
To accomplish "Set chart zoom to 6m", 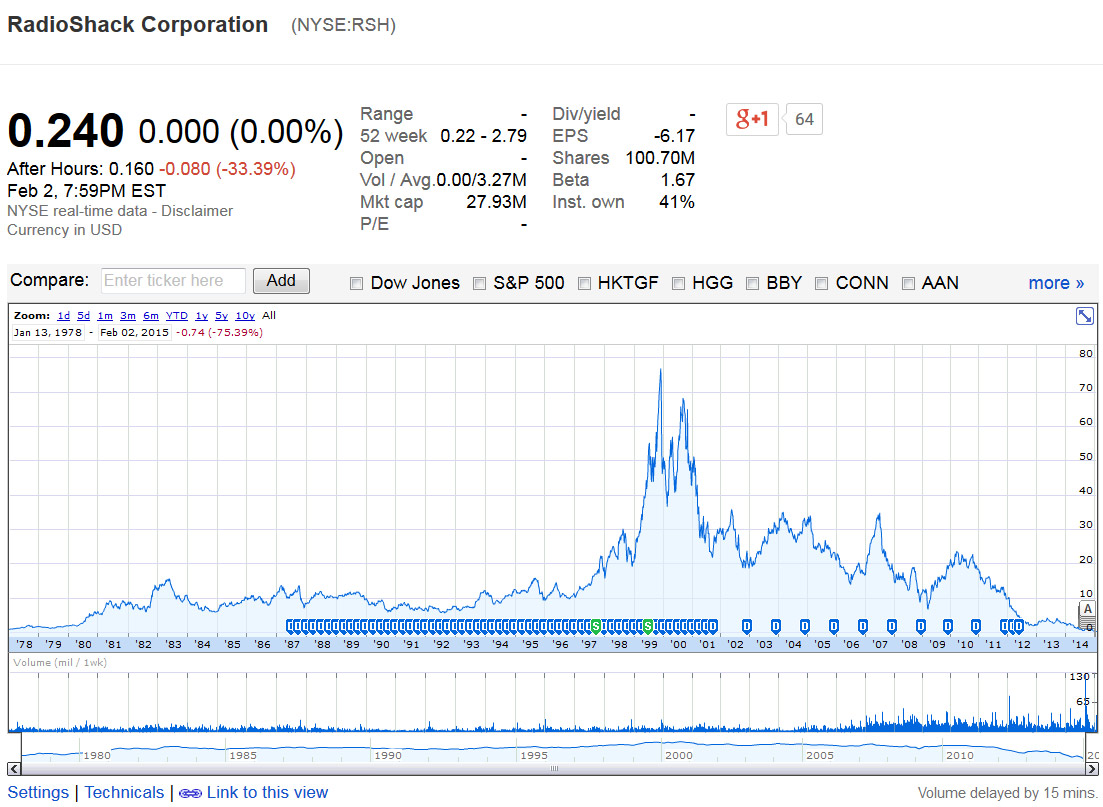I will point(151,316).
